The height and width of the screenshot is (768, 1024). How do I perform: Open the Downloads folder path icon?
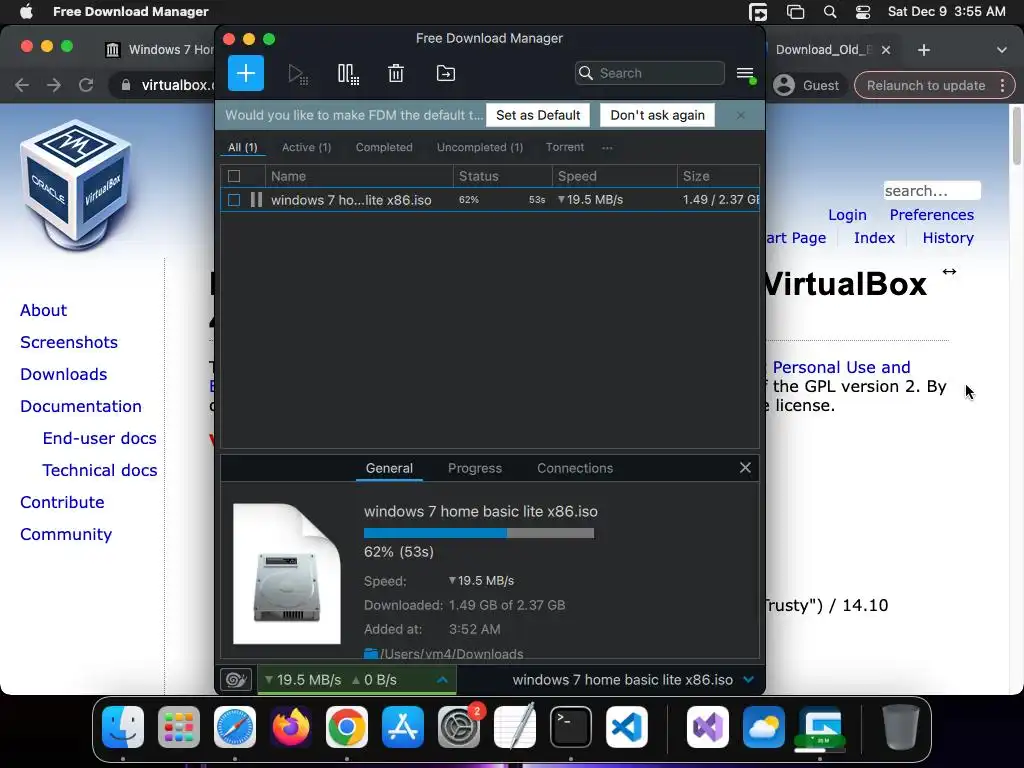coord(371,654)
